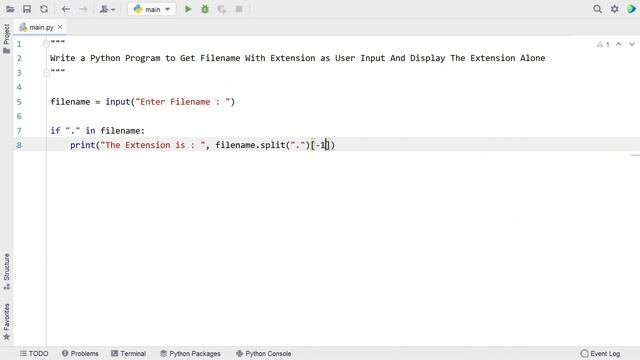
Task: Open the Python Packages tool window
Action: (190, 353)
